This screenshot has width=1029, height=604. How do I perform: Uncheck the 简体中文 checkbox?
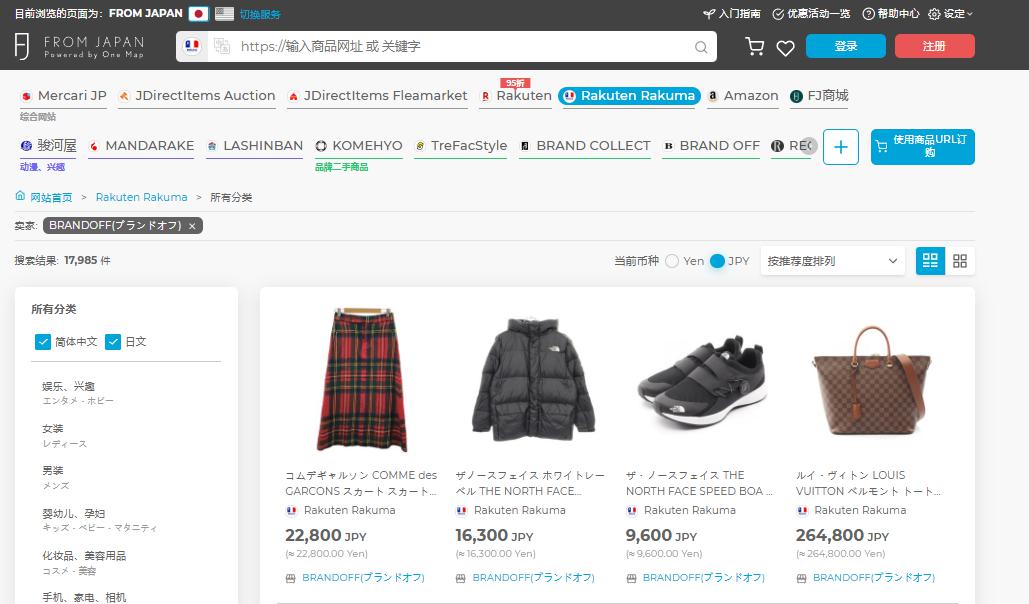43,342
